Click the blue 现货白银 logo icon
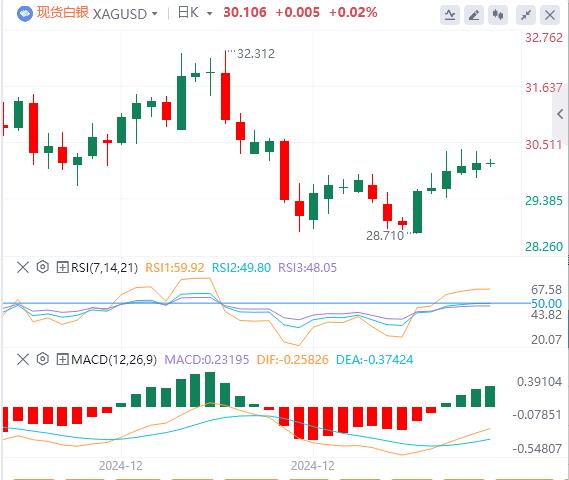The image size is (569, 480). point(25,13)
